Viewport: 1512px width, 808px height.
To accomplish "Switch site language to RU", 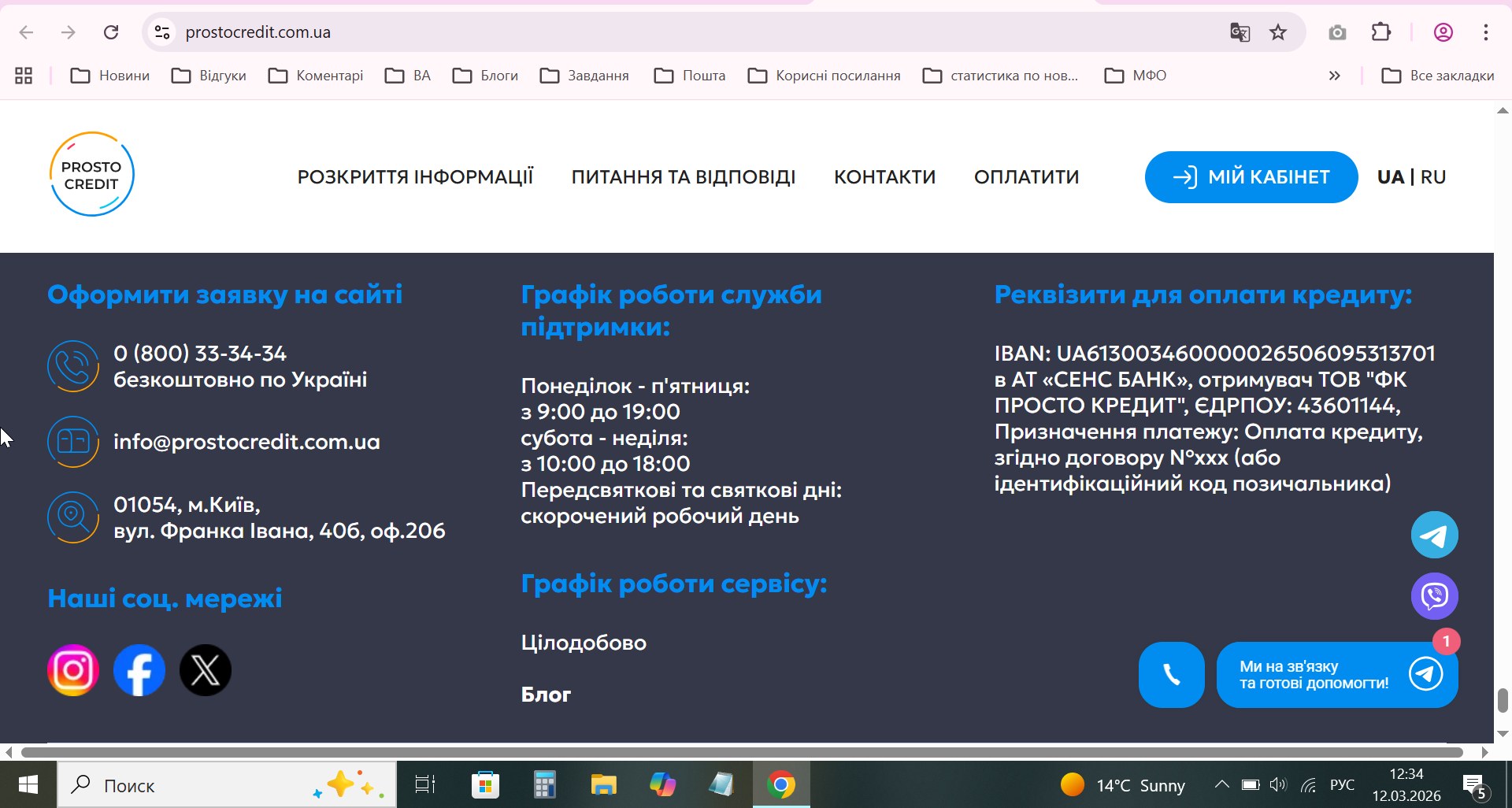I will (1433, 177).
